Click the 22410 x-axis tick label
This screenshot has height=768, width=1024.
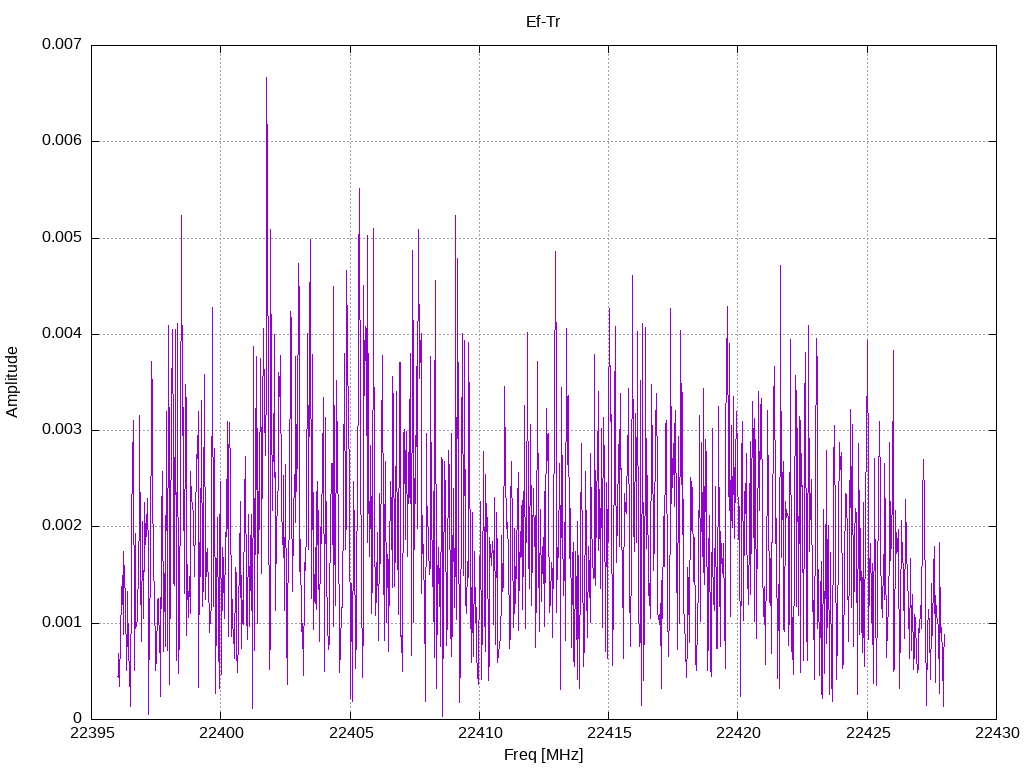(x=480, y=733)
